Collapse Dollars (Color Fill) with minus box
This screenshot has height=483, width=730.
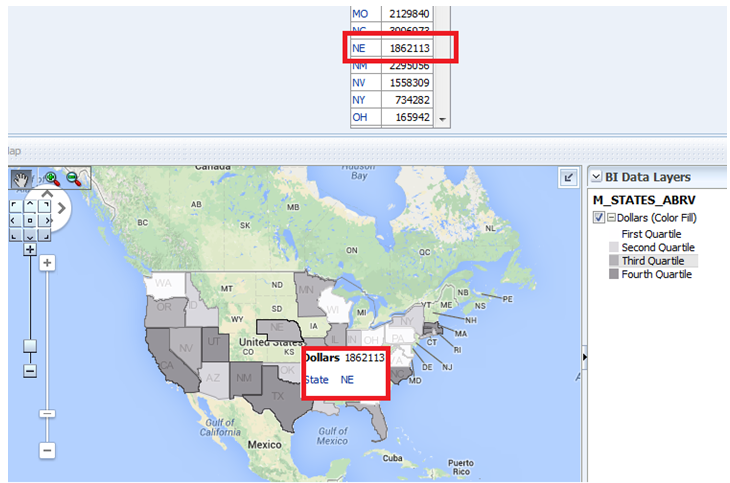click(x=611, y=218)
